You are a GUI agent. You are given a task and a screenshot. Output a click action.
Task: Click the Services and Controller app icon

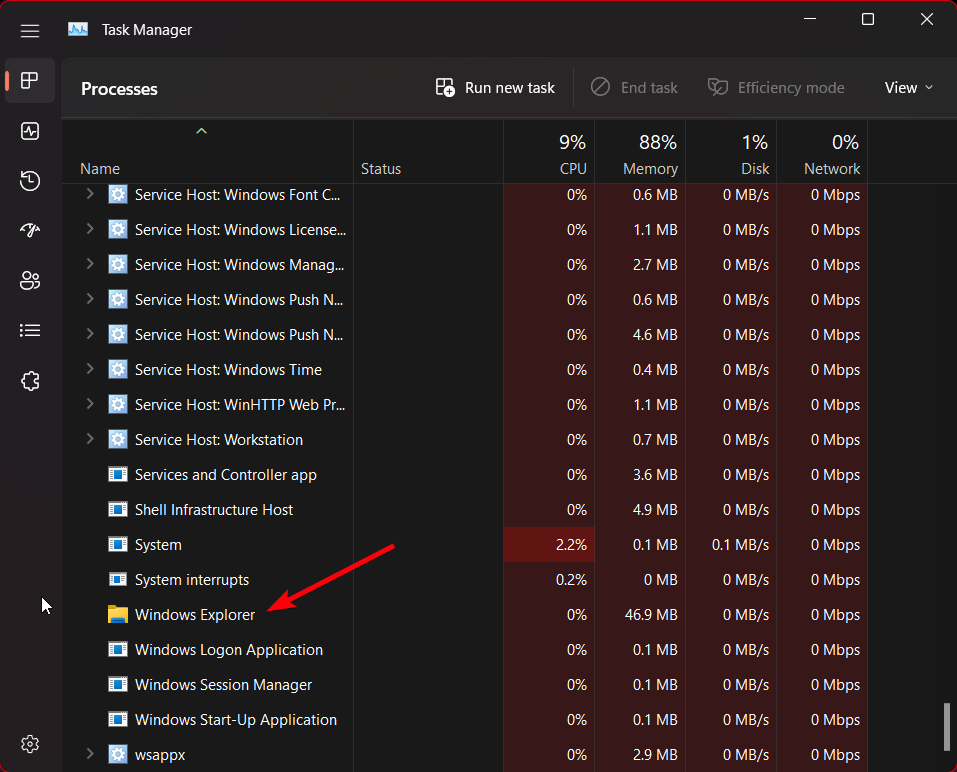pos(118,474)
